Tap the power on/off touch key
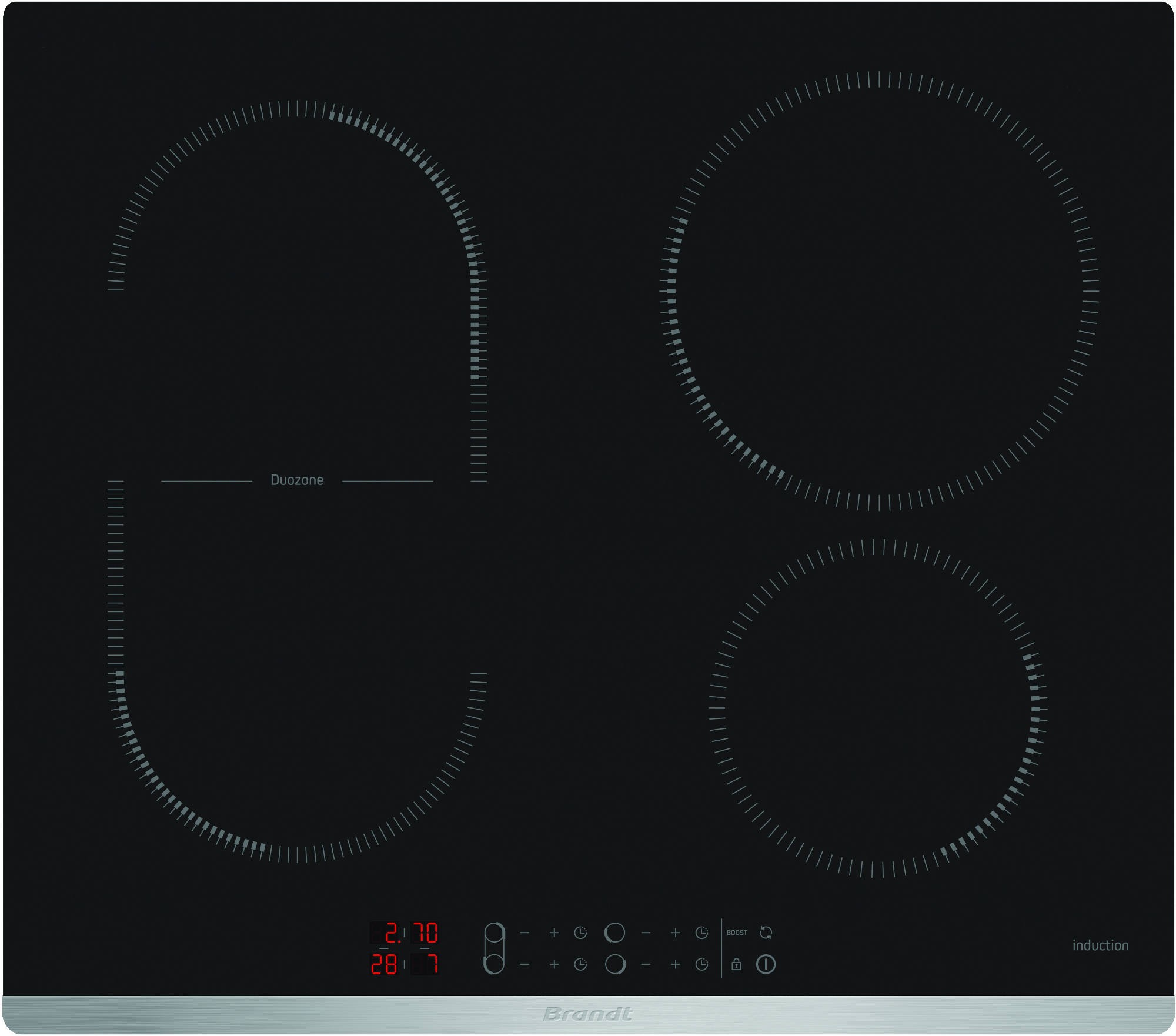Image resolution: width=1176 pixels, height=1036 pixels. coord(766,964)
